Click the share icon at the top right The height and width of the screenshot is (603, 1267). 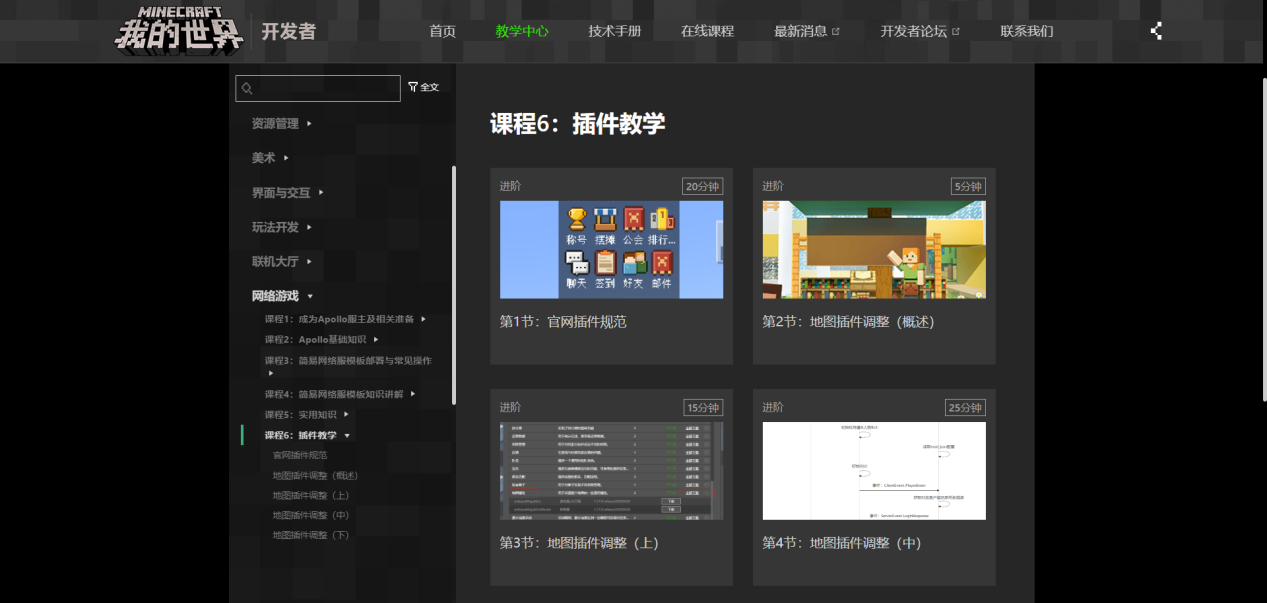point(1155,31)
